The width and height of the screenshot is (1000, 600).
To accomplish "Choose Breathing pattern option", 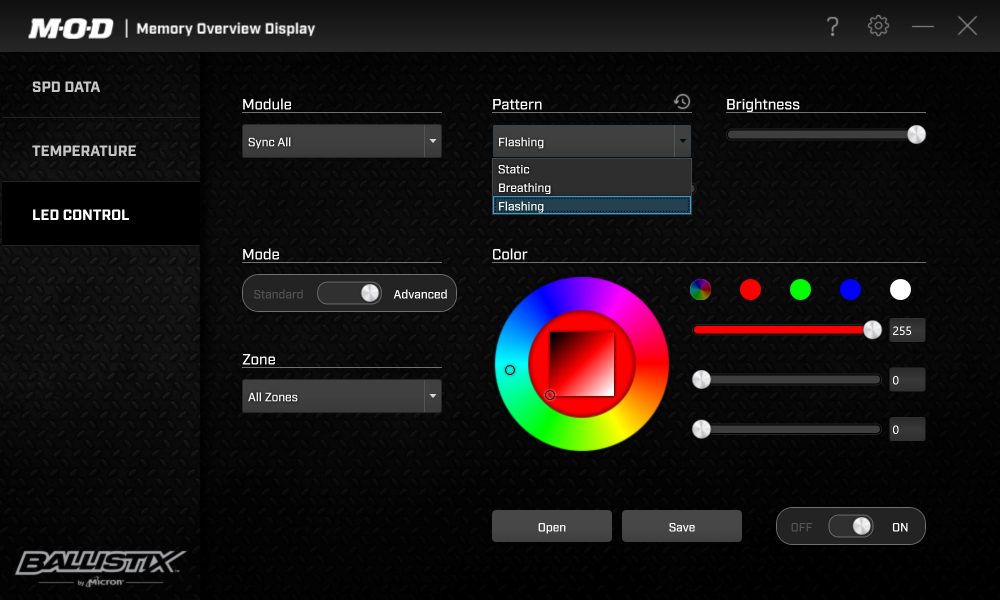I will tap(591, 187).
